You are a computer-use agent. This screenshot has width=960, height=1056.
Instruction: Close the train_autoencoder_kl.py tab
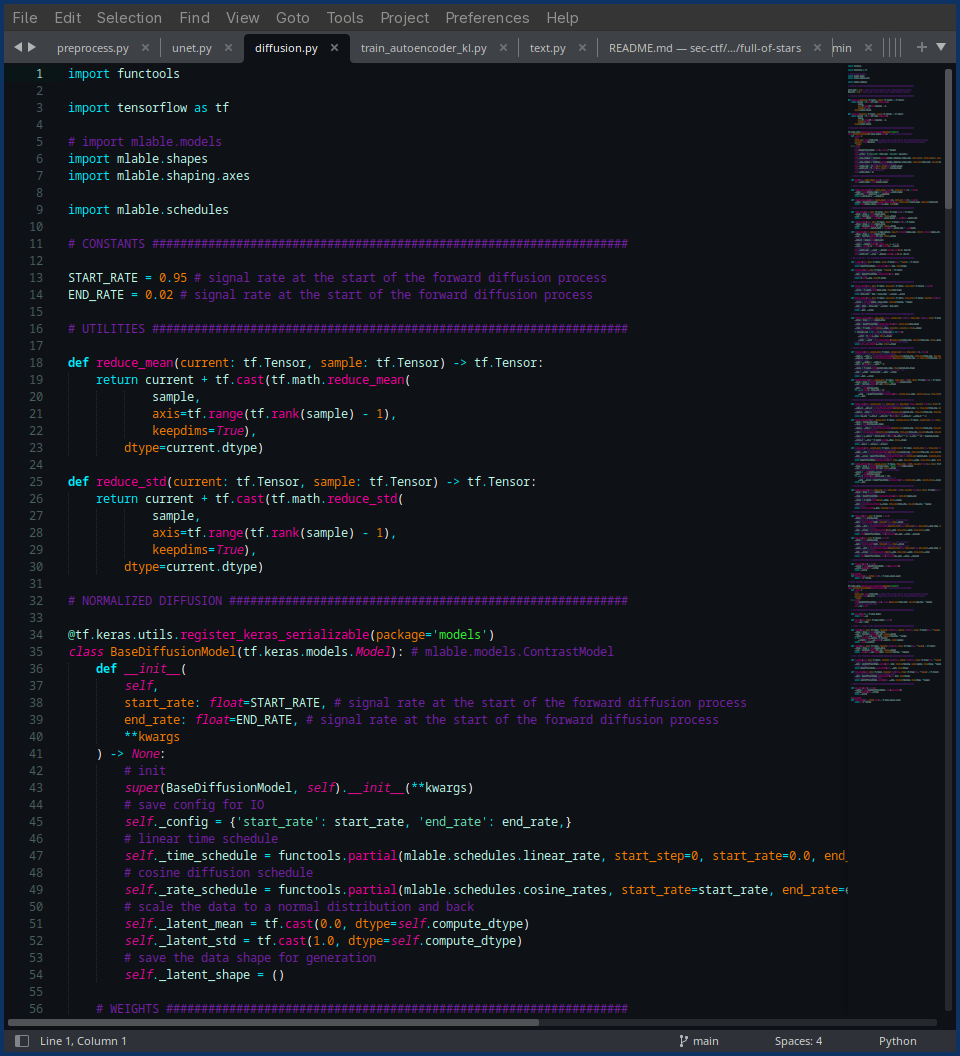click(503, 47)
